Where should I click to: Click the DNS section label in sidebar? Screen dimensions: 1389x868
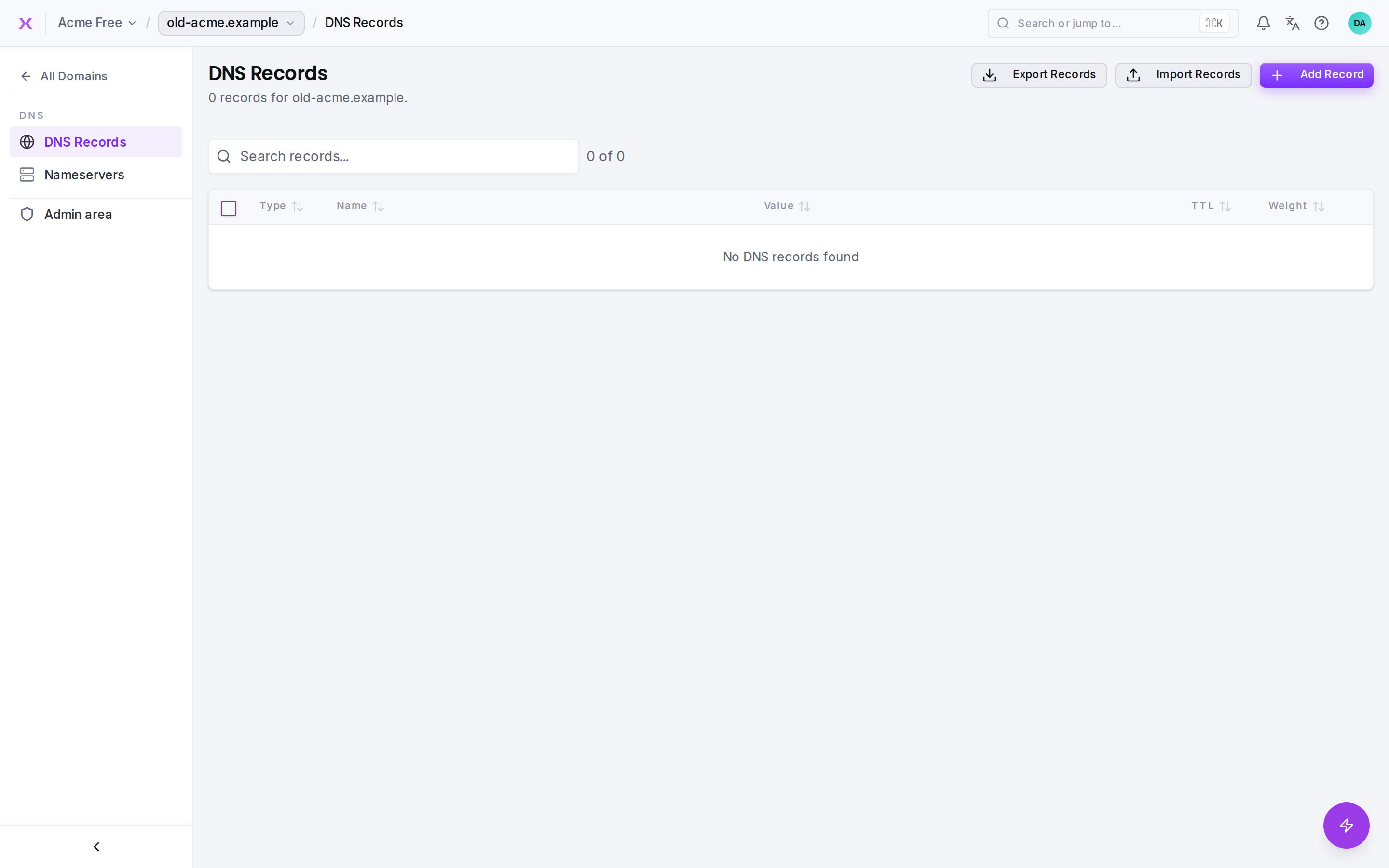coord(31,115)
